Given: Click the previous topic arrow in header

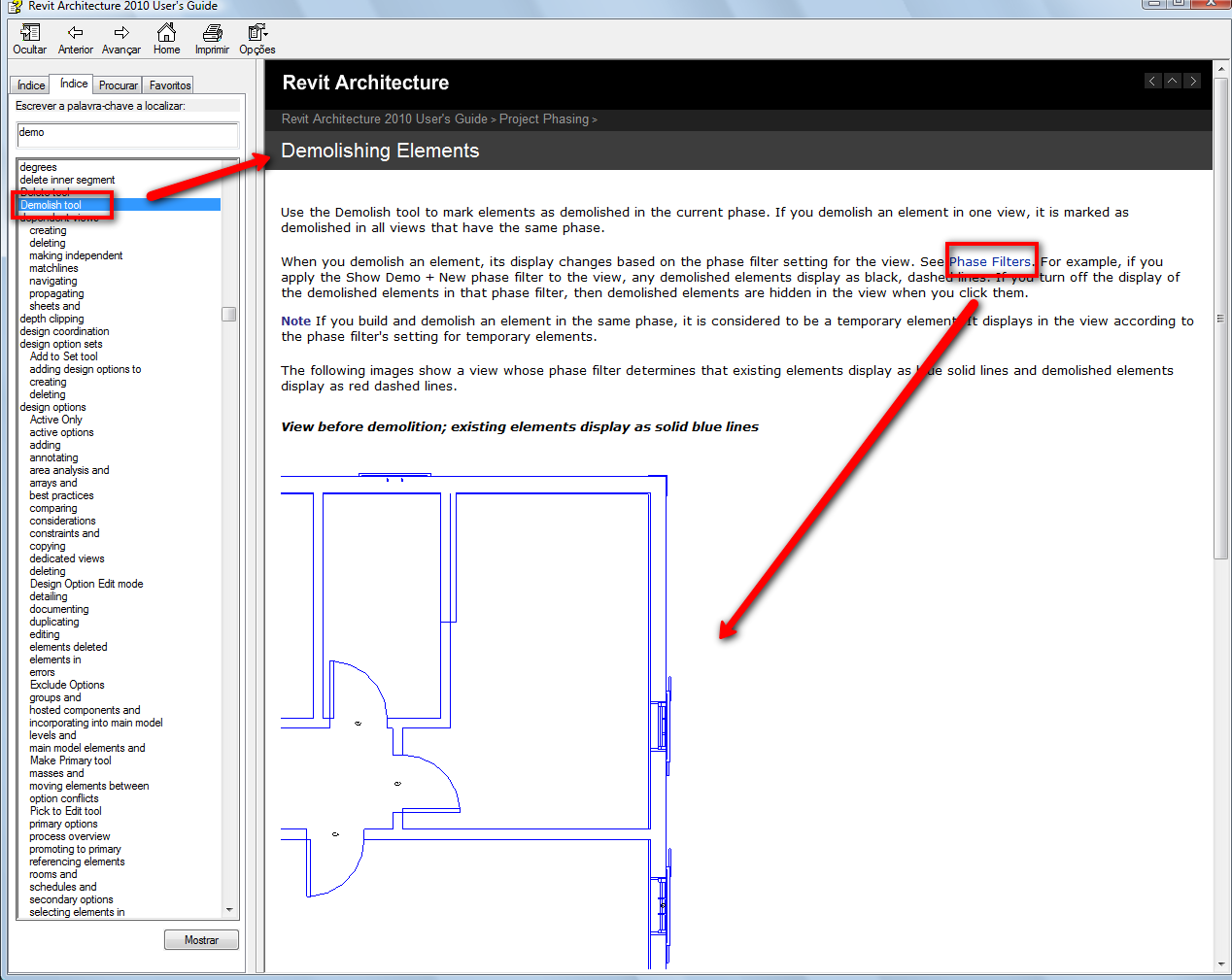Looking at the screenshot, I should 1152,81.
